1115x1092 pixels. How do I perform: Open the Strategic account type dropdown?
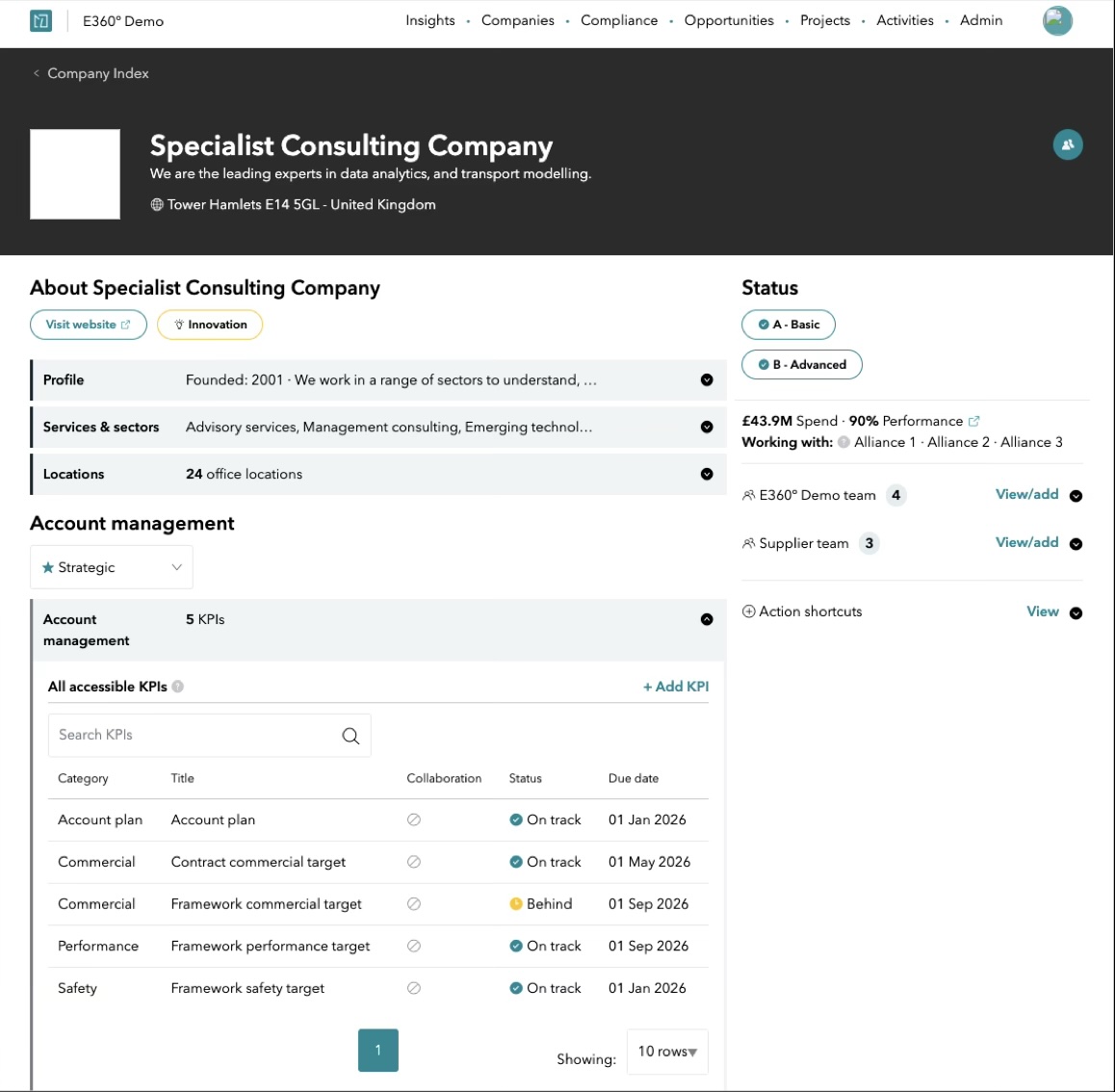pyautogui.click(x=112, y=567)
